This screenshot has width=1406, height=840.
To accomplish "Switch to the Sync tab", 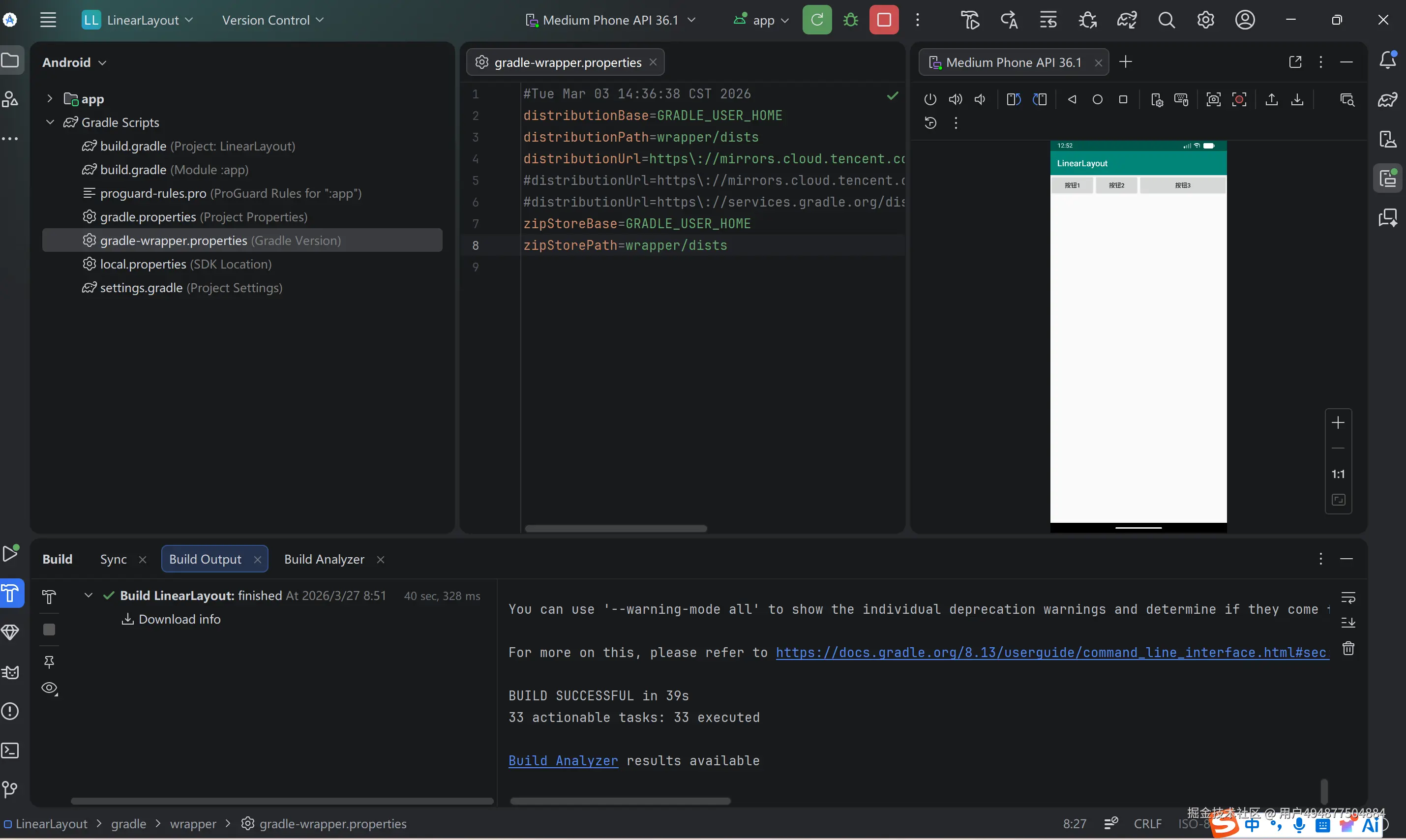I will [113, 559].
